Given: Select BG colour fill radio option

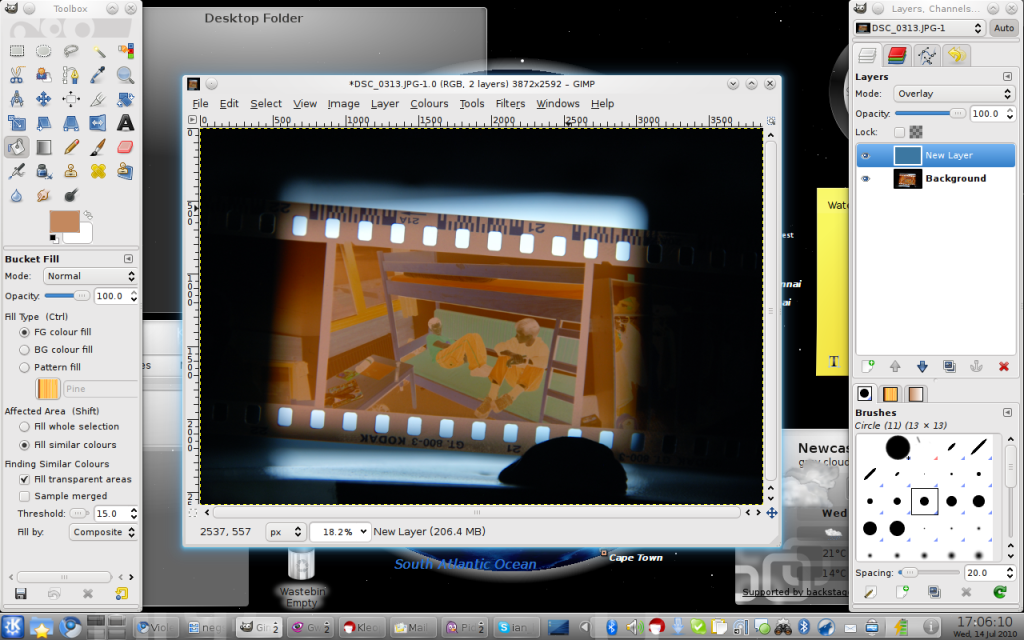Looking at the screenshot, I should (x=25, y=350).
